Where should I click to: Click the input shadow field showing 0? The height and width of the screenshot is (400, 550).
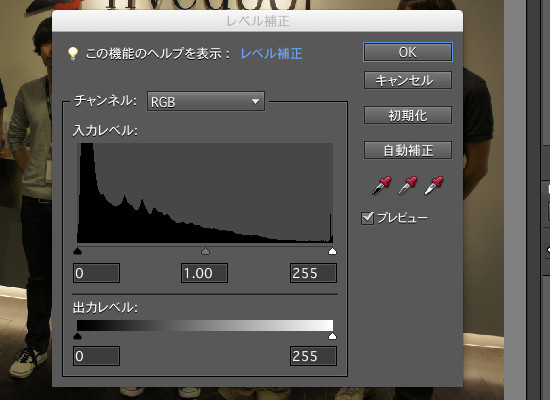tap(96, 273)
